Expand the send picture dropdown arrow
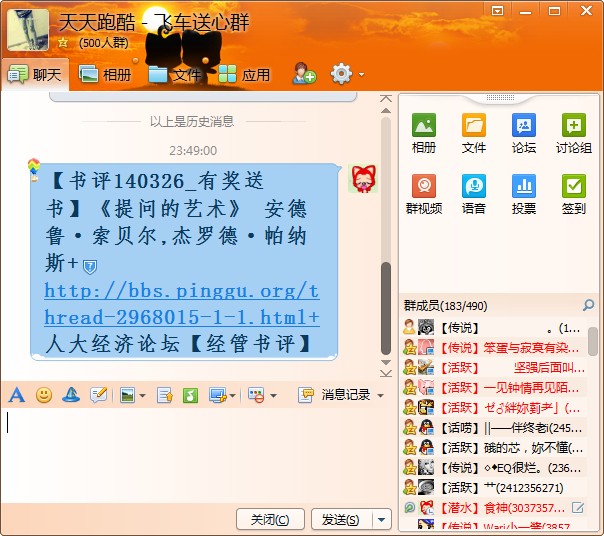 [142, 396]
